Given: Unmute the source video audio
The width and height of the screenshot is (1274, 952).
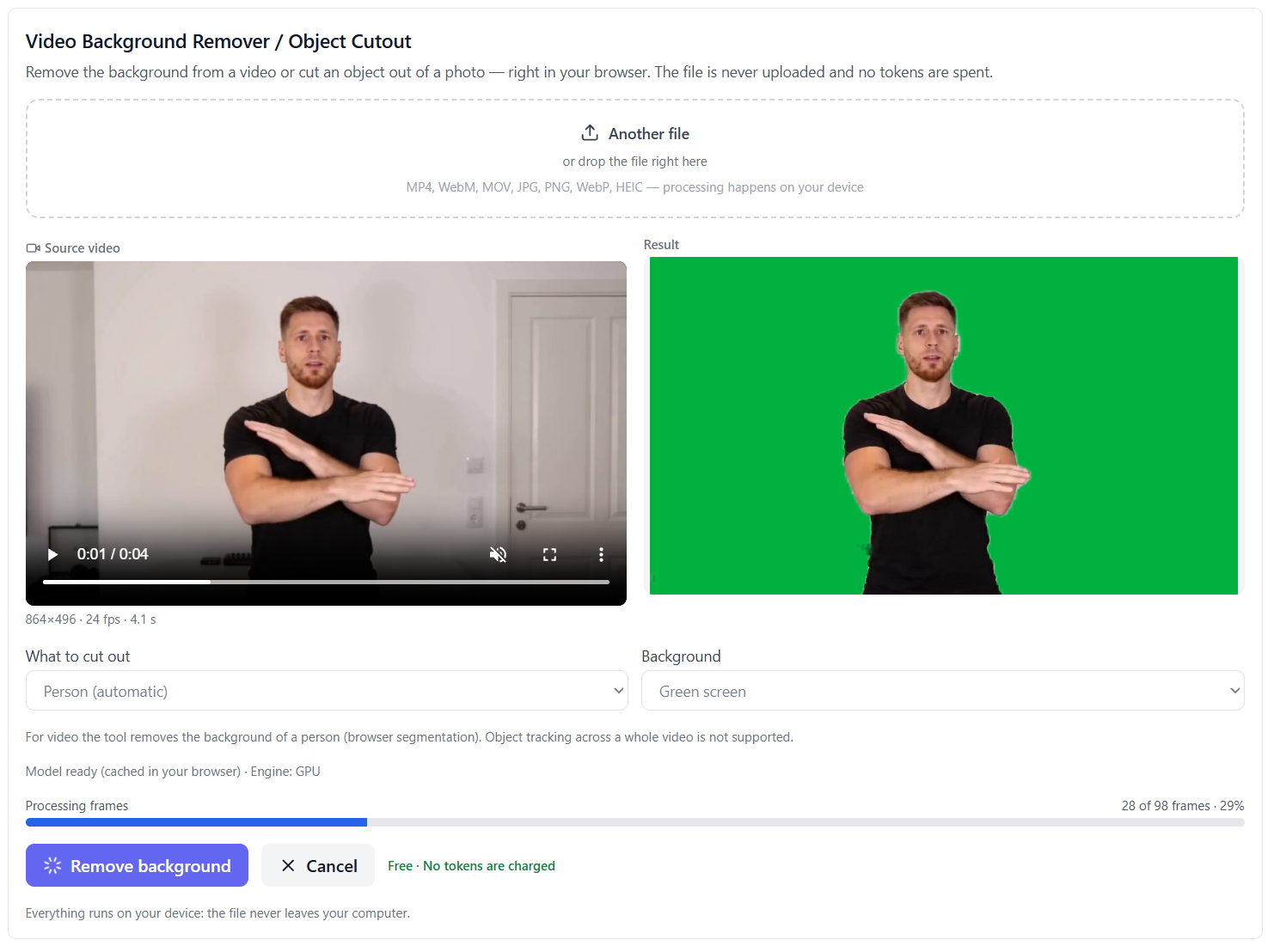Looking at the screenshot, I should tap(498, 554).
